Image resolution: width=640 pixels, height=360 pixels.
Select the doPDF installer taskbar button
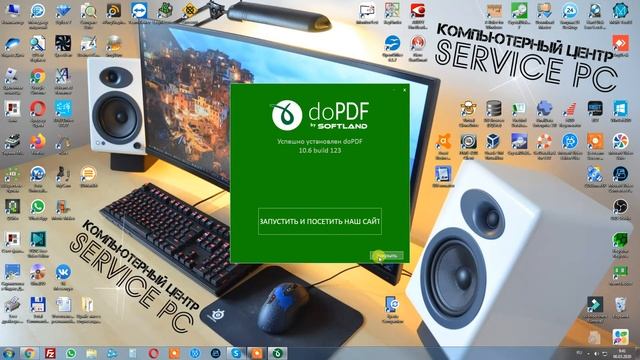click(x=277, y=353)
